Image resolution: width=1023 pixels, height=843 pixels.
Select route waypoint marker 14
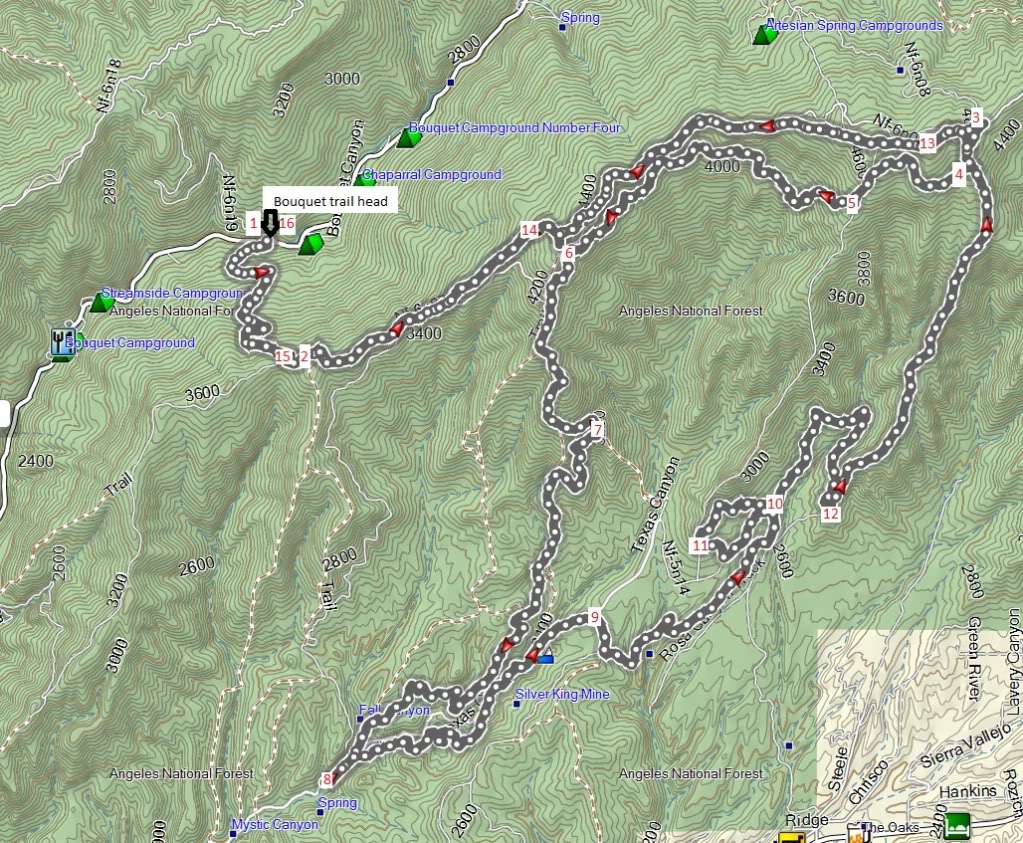[530, 231]
